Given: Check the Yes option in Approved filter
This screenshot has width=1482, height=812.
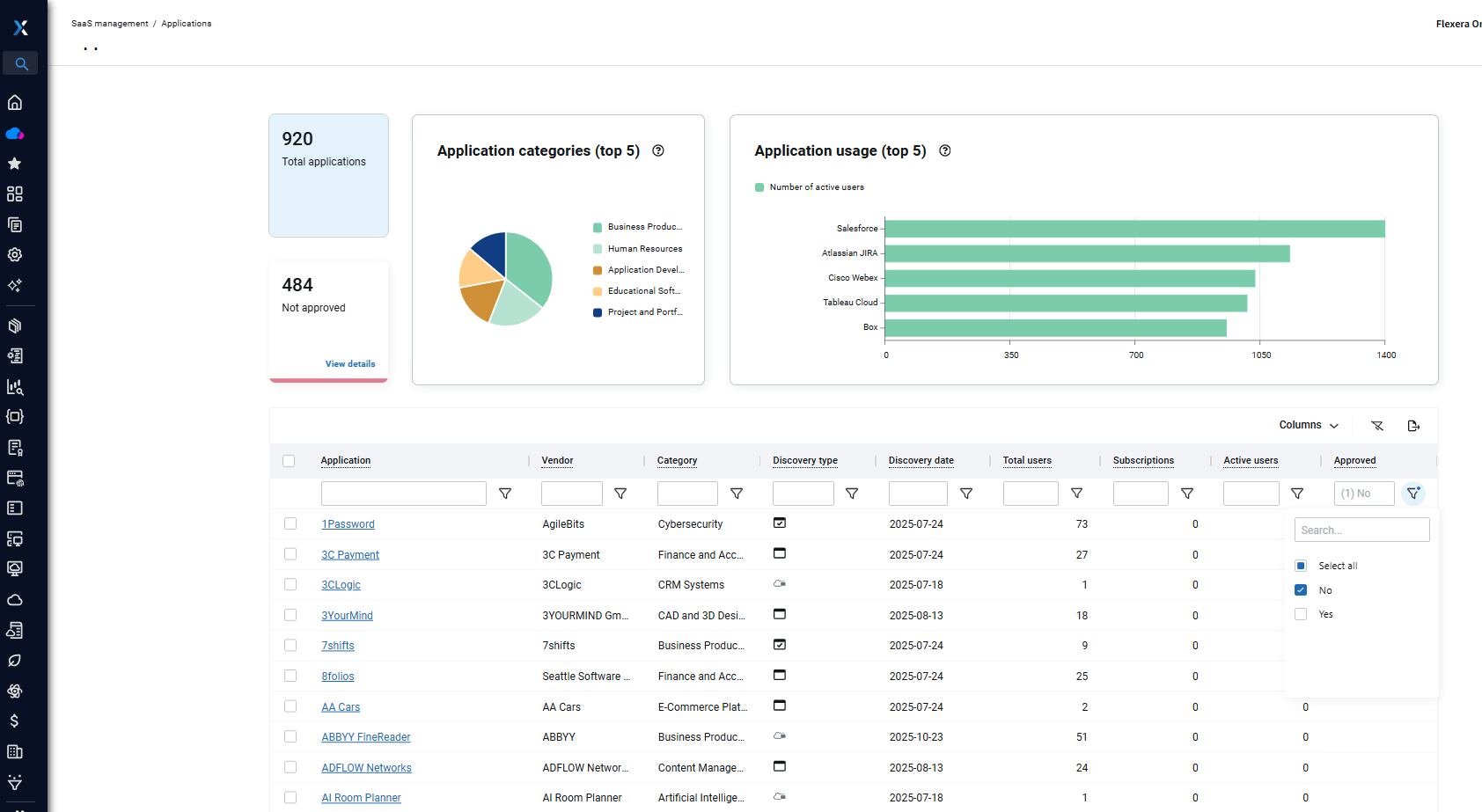Looking at the screenshot, I should tap(1301, 614).
